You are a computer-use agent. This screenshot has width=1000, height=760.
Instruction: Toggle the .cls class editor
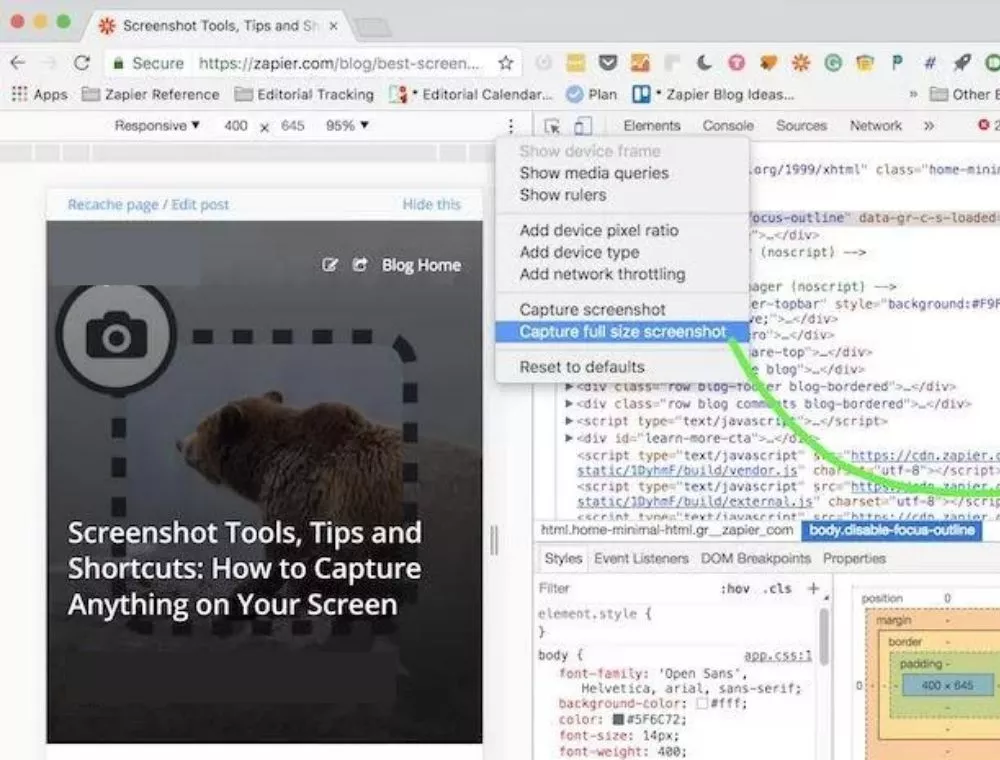point(776,588)
